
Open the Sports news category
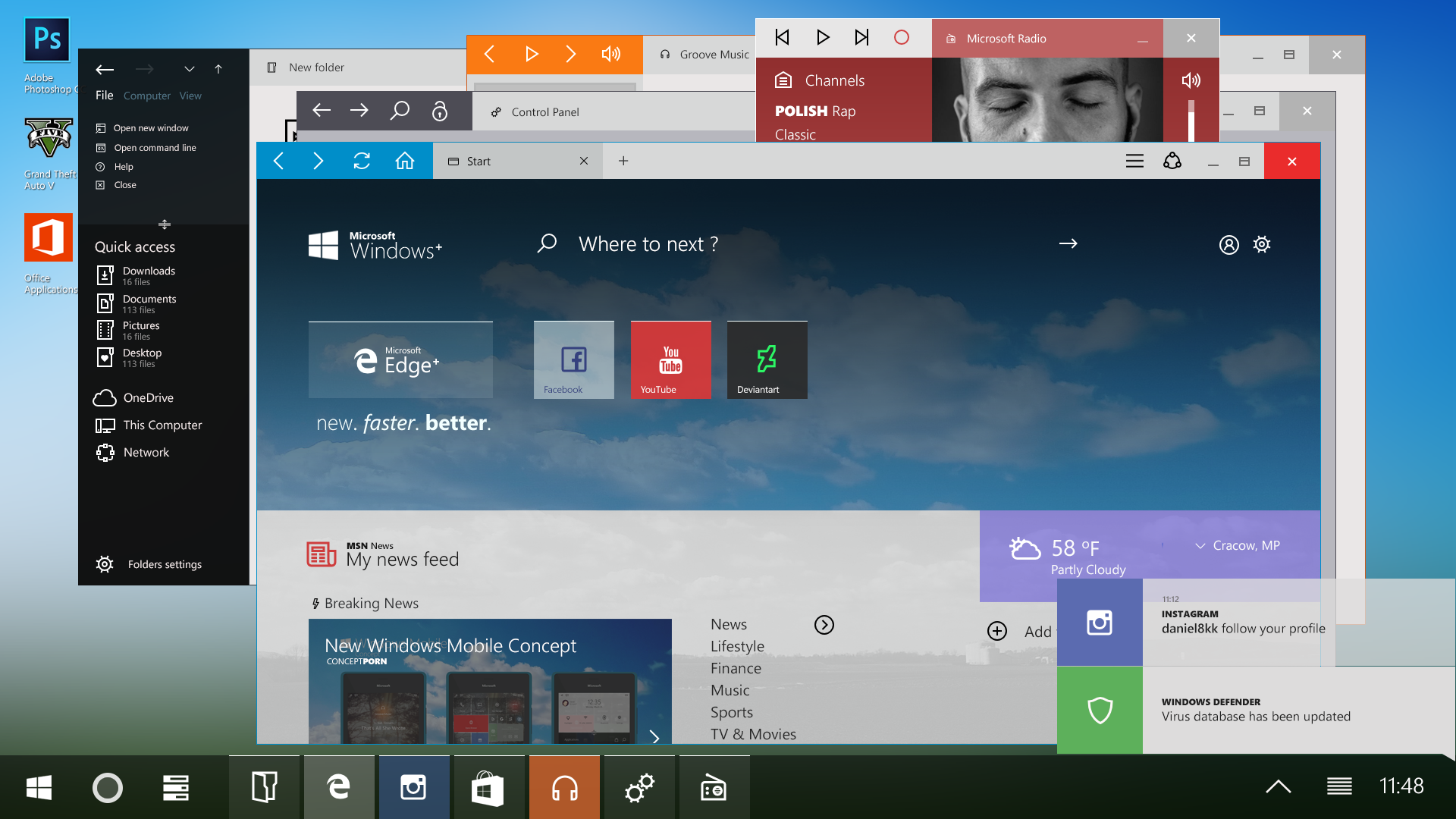click(731, 712)
